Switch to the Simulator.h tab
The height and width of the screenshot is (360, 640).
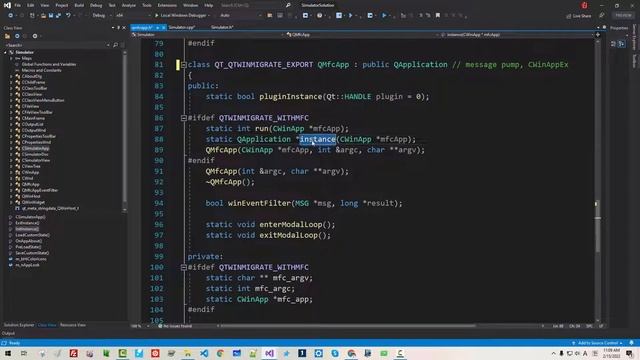(x=222, y=27)
